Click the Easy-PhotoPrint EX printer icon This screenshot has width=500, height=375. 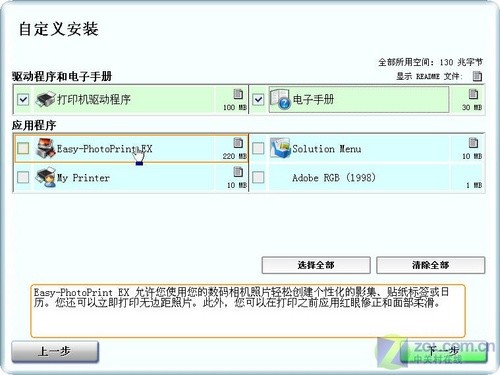46,148
